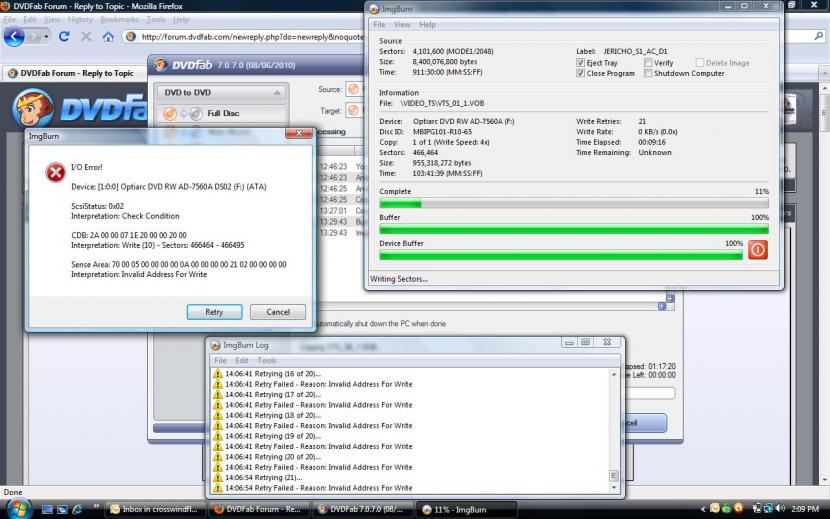Screen dimensions: 830x519
Task: Click Writing Sectors status text
Action: (399, 279)
